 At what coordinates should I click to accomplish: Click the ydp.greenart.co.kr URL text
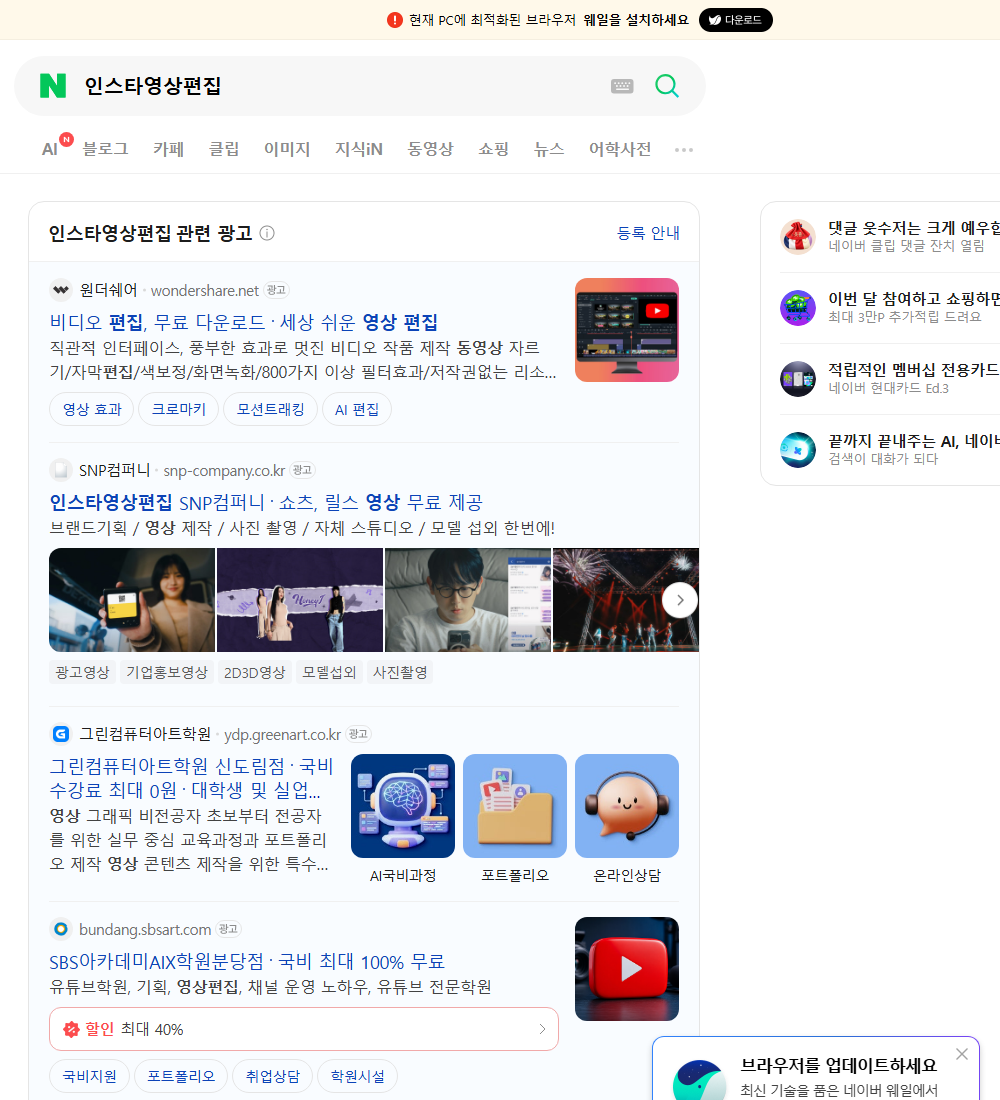coord(282,735)
